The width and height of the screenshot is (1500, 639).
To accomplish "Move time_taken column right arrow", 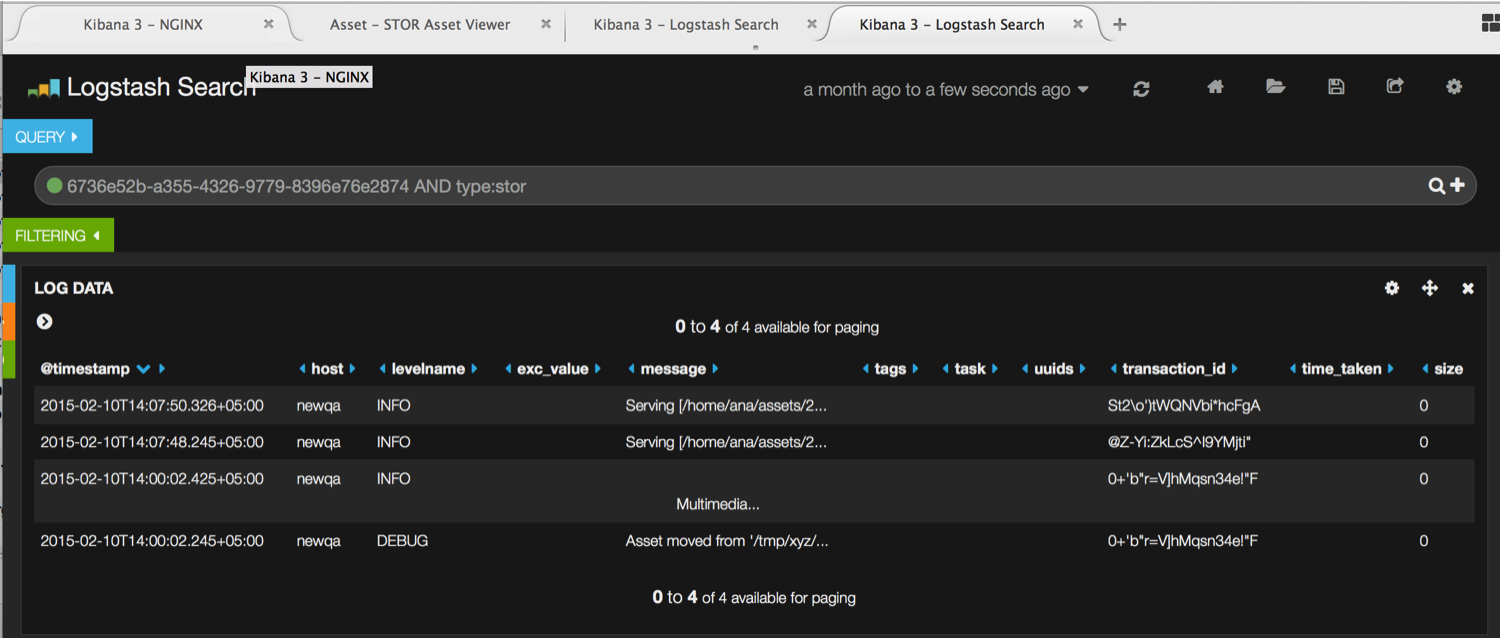I will (x=1391, y=369).
